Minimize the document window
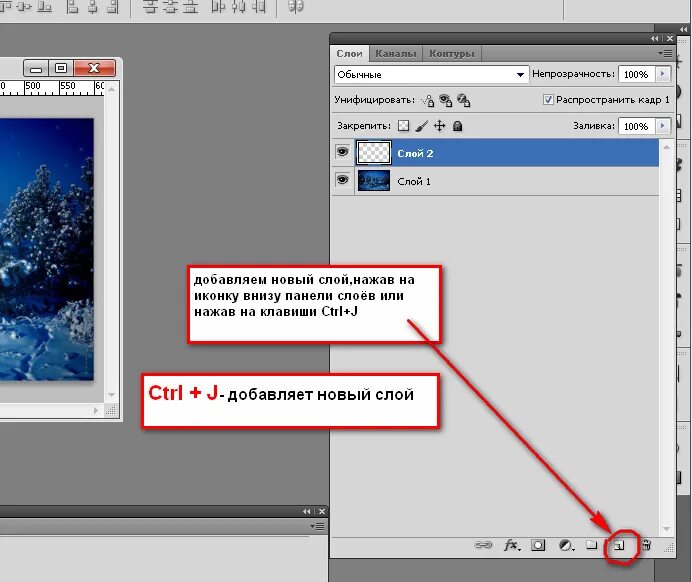 click(x=36, y=68)
